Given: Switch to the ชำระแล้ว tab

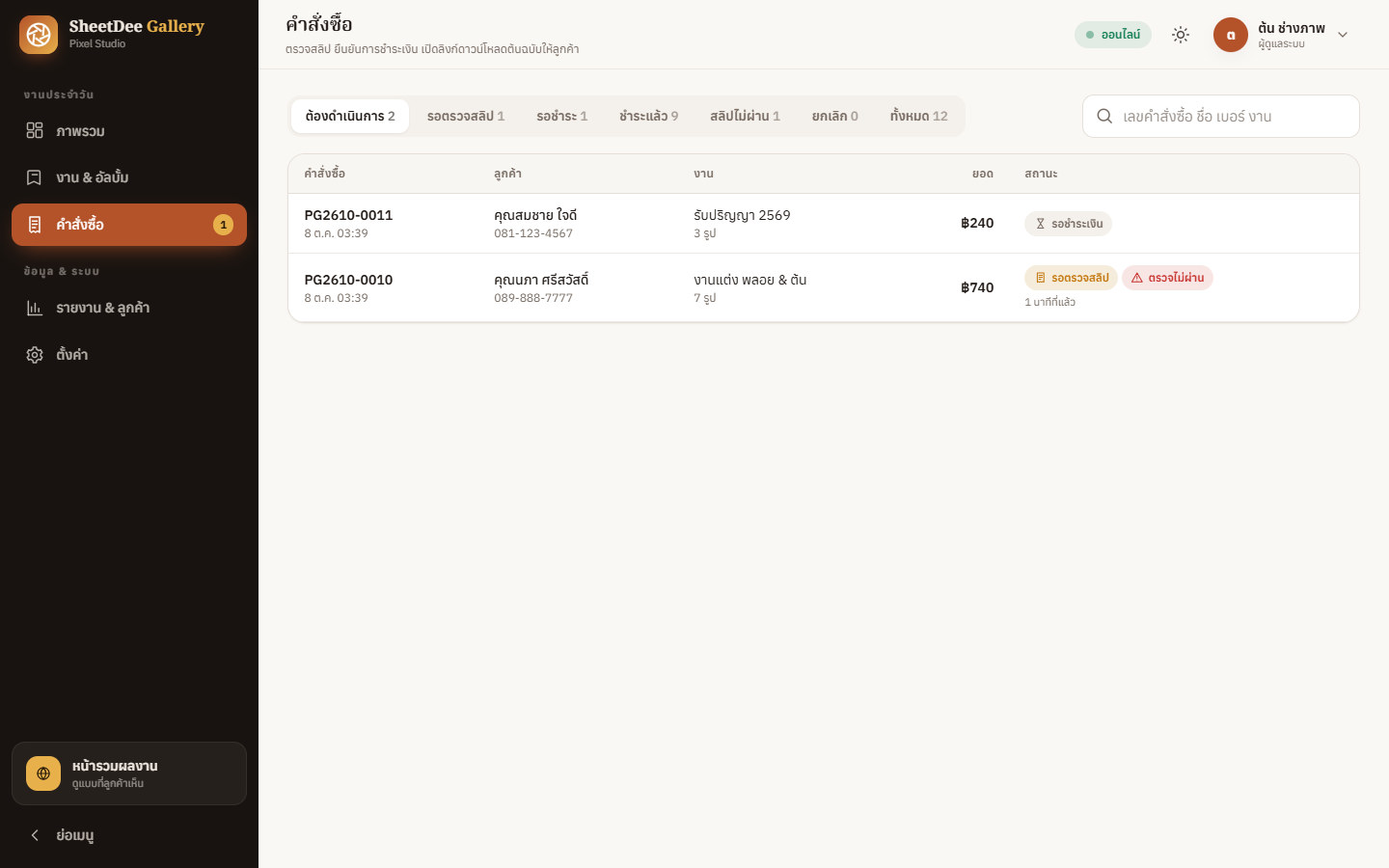Looking at the screenshot, I should pos(648,116).
